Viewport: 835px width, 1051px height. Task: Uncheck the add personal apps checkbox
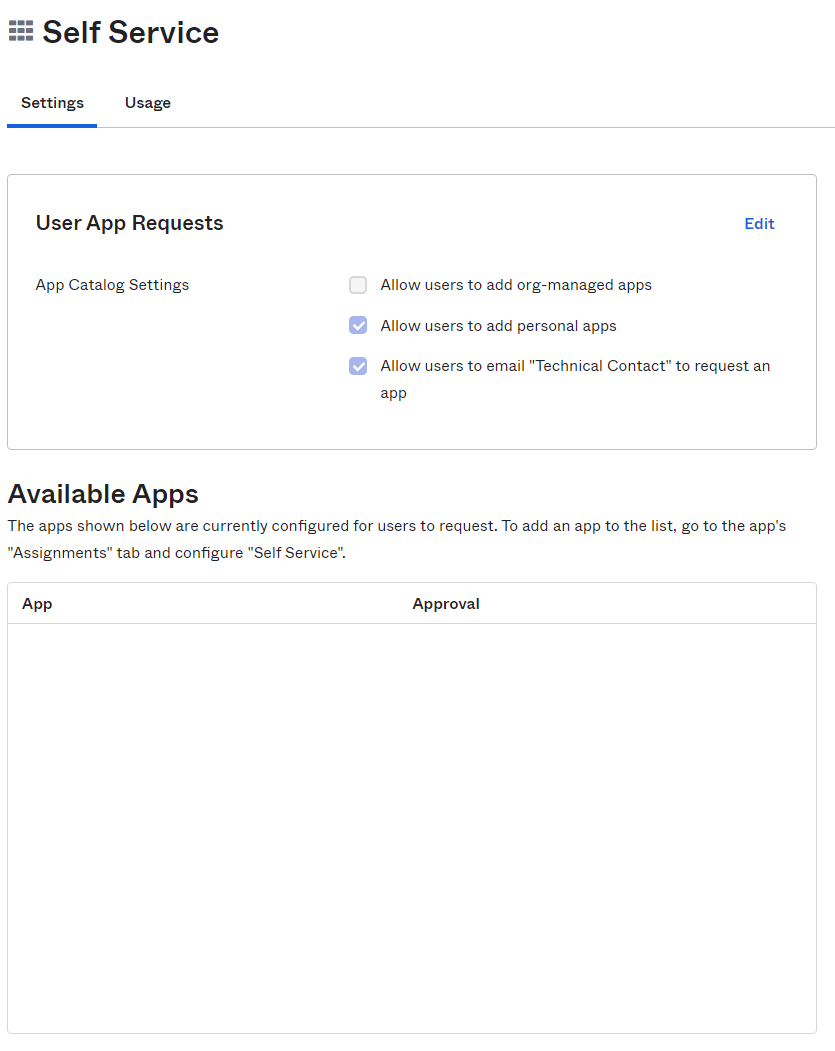click(358, 326)
